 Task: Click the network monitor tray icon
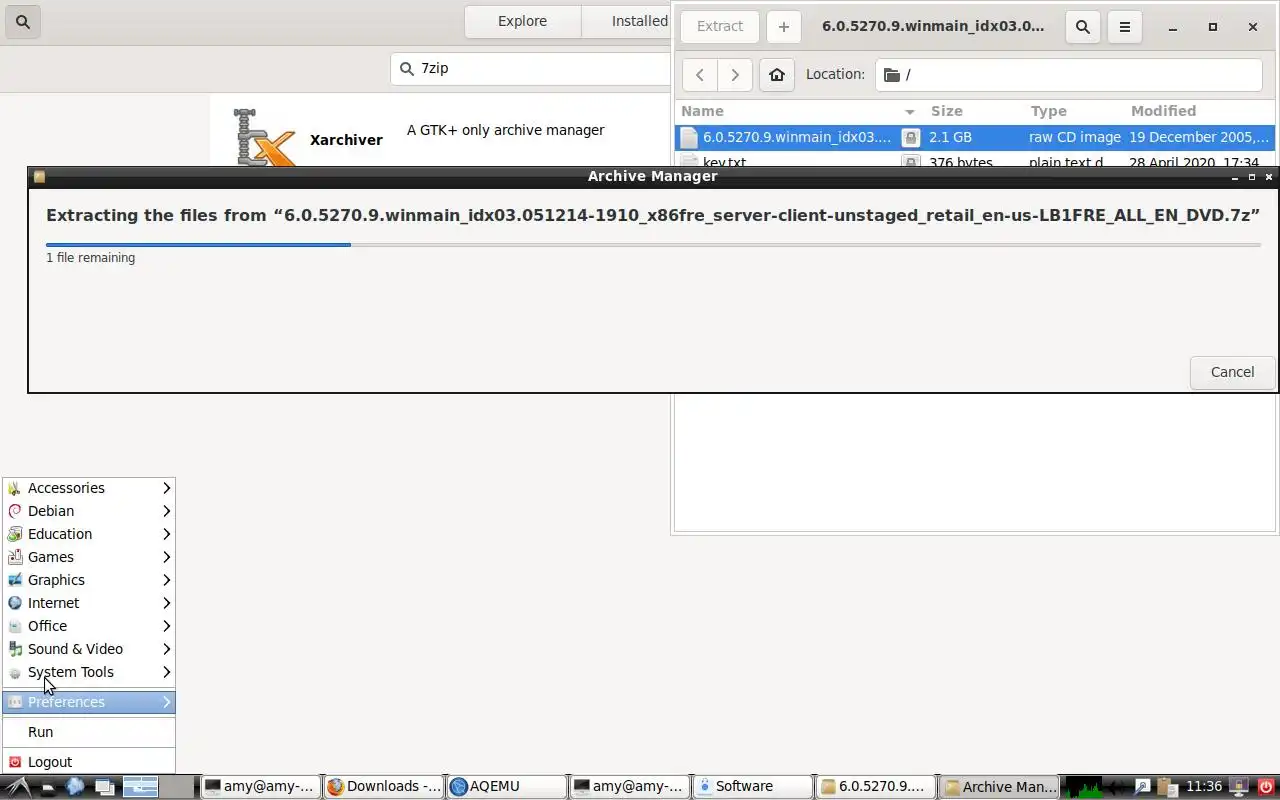tap(1240, 787)
